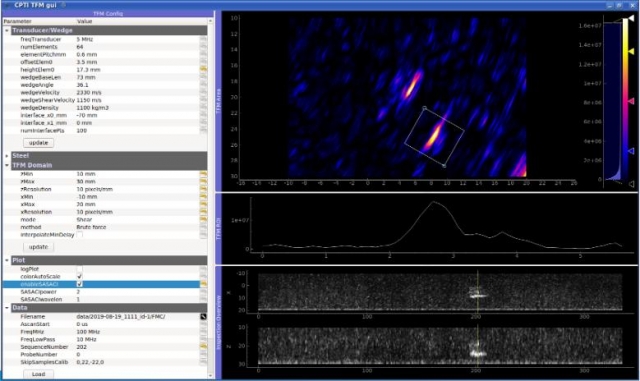This screenshot has height=381, width=640.
Task: Open the file browser icon beside Filename
Action: (x=203, y=316)
